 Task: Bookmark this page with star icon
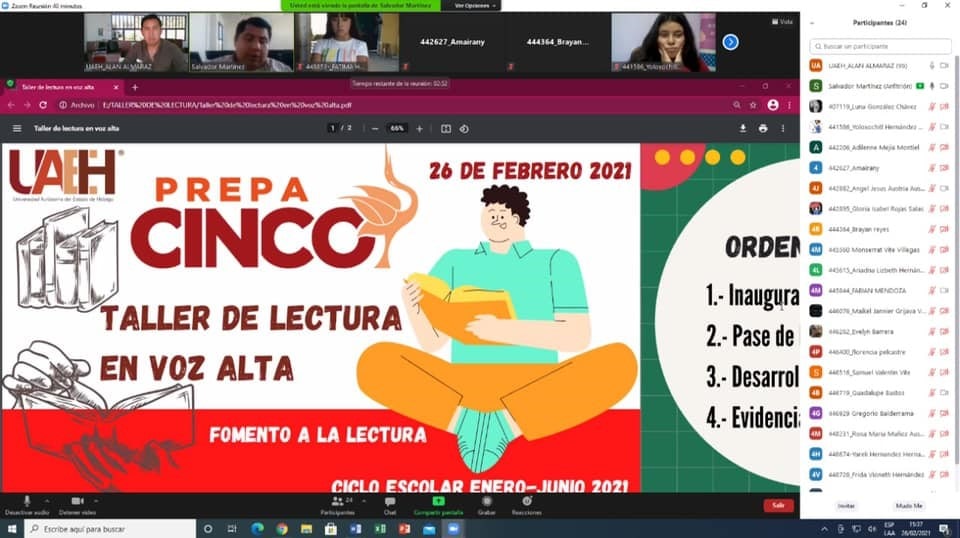tap(753, 105)
